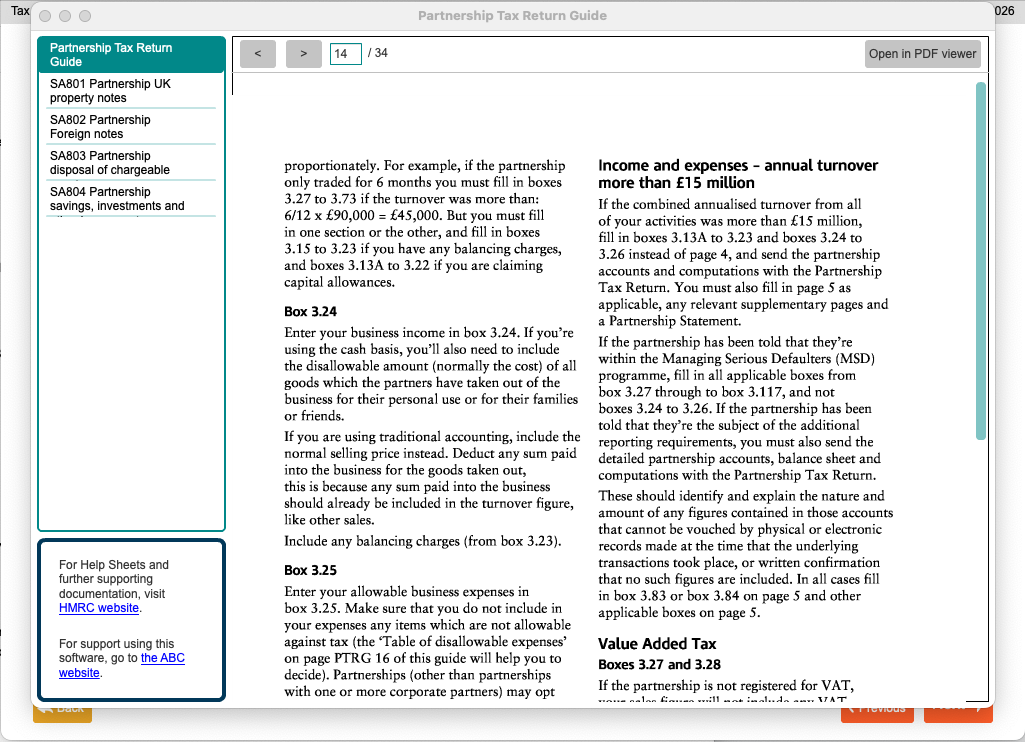
Task: Open SA801 Partnership UK property notes
Action: 131,91
